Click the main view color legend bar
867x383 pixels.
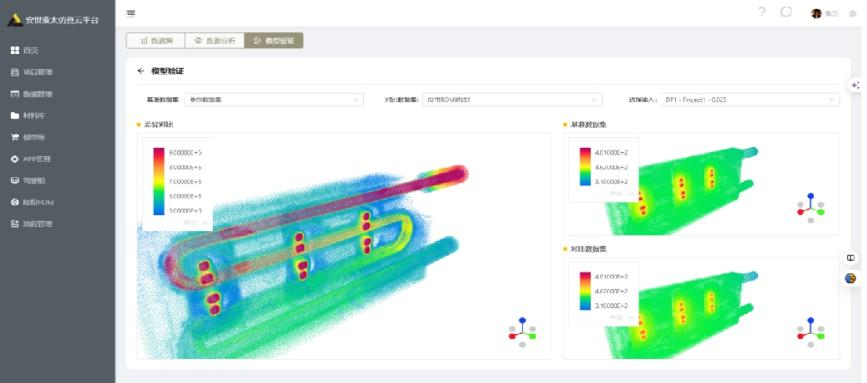[159, 180]
